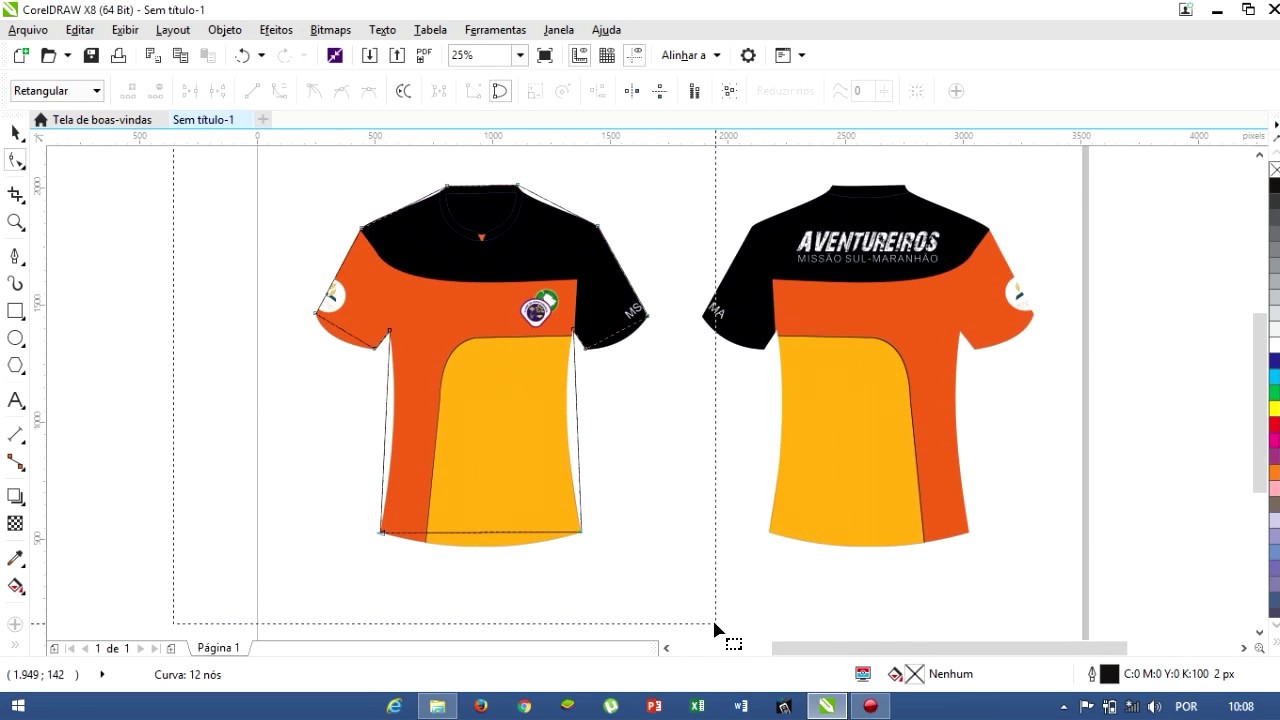Screen dimensions: 1280x720
Task: Select the Parallel Dimension tool
Action: click(15, 435)
